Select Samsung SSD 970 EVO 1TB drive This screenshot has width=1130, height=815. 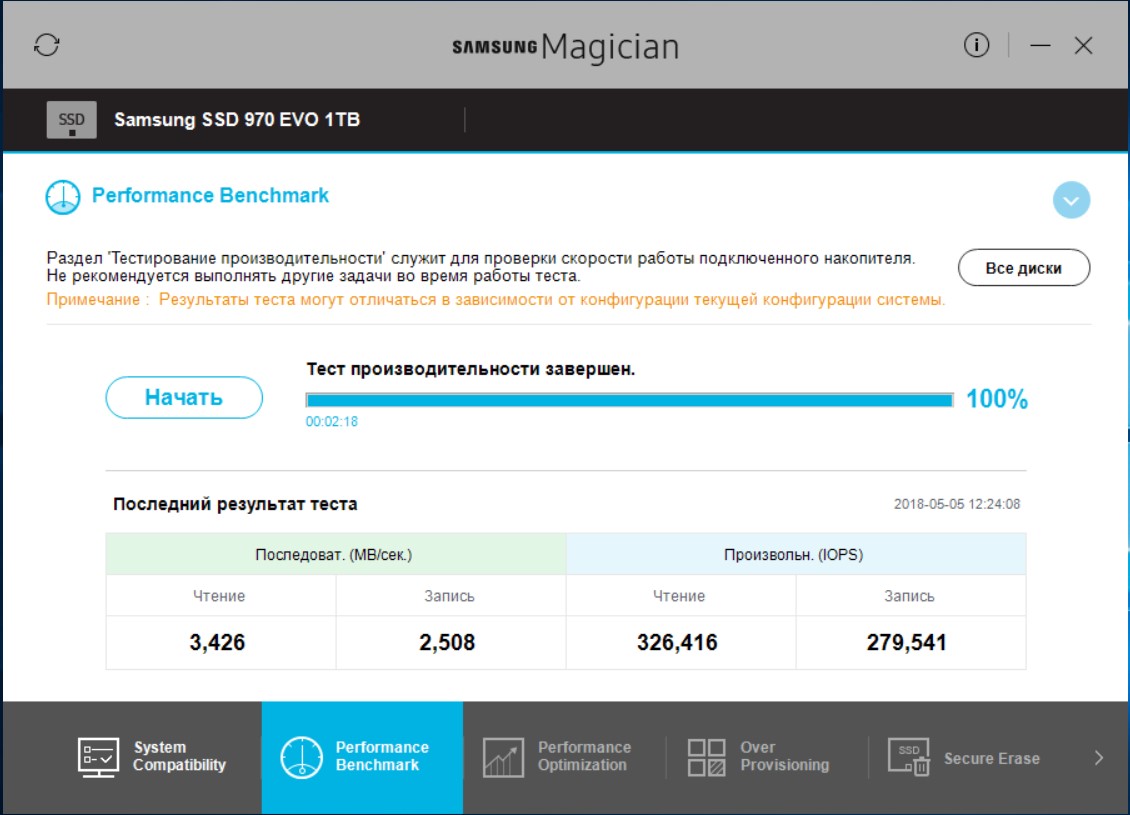click(x=236, y=120)
